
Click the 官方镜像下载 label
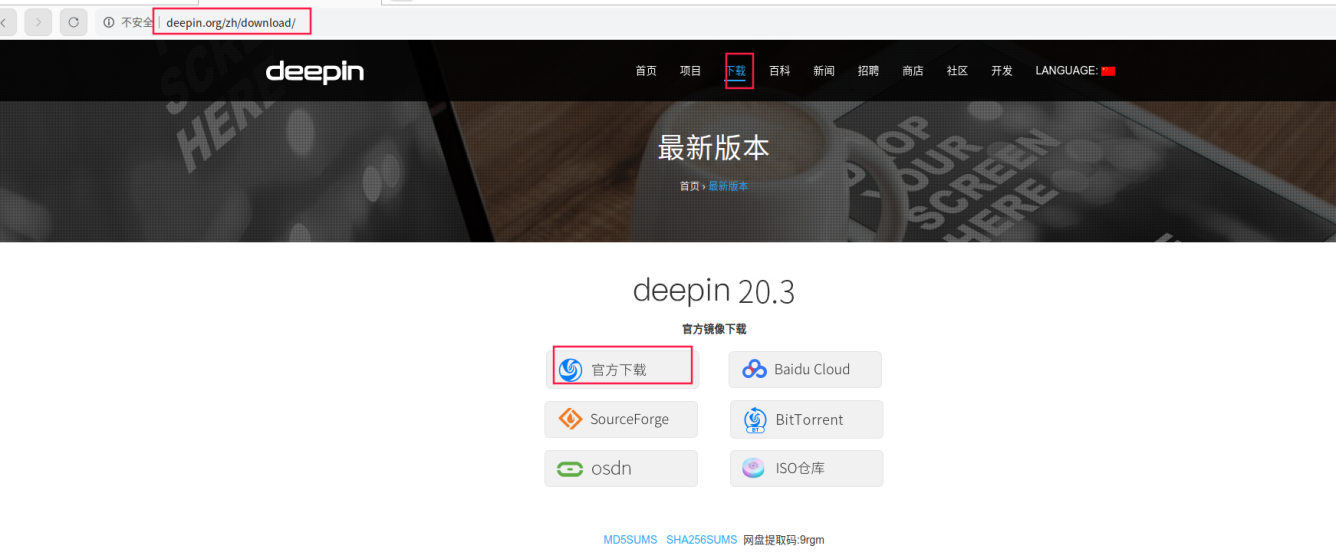(714, 329)
